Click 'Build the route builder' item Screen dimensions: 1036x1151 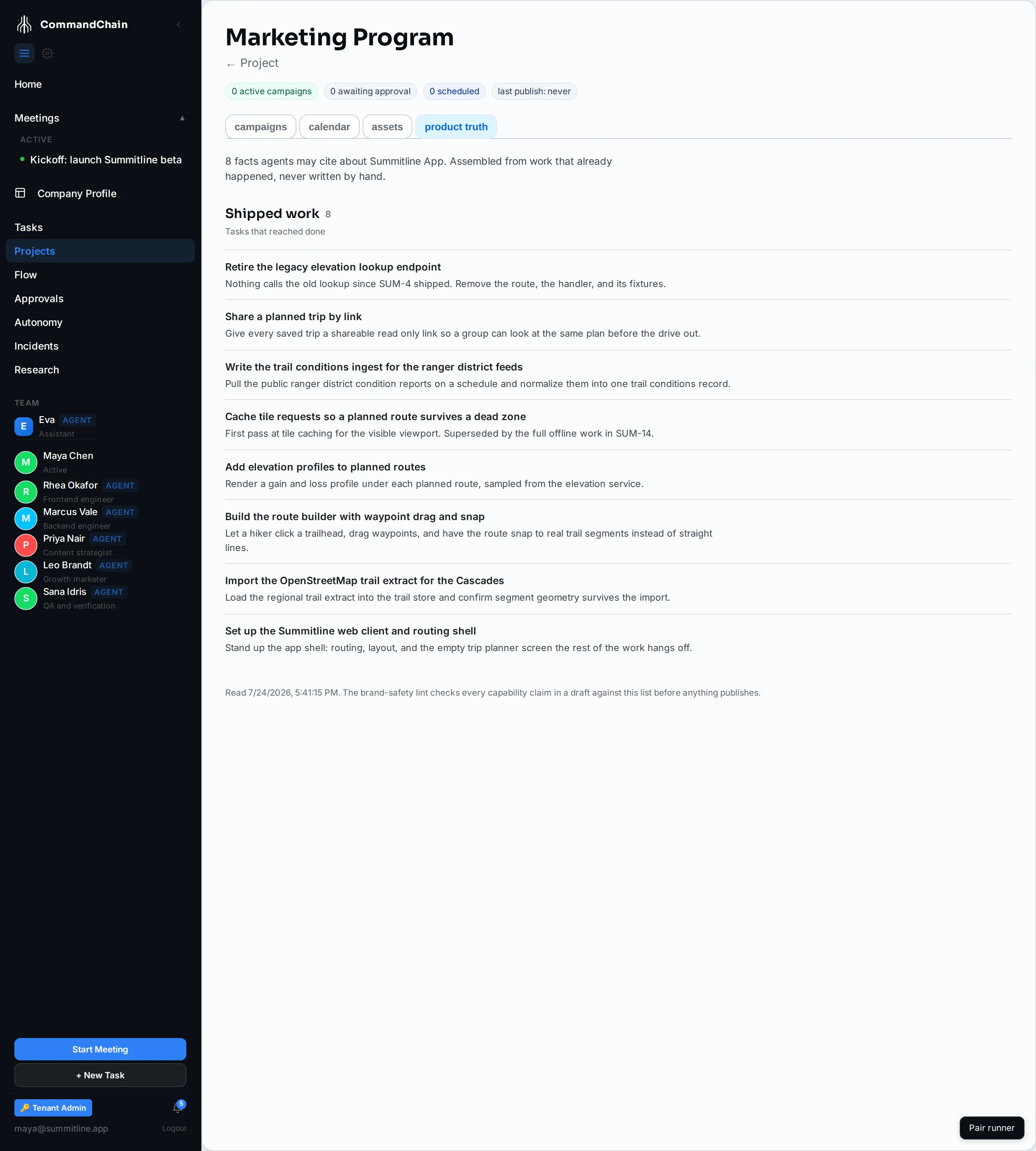tap(355, 517)
